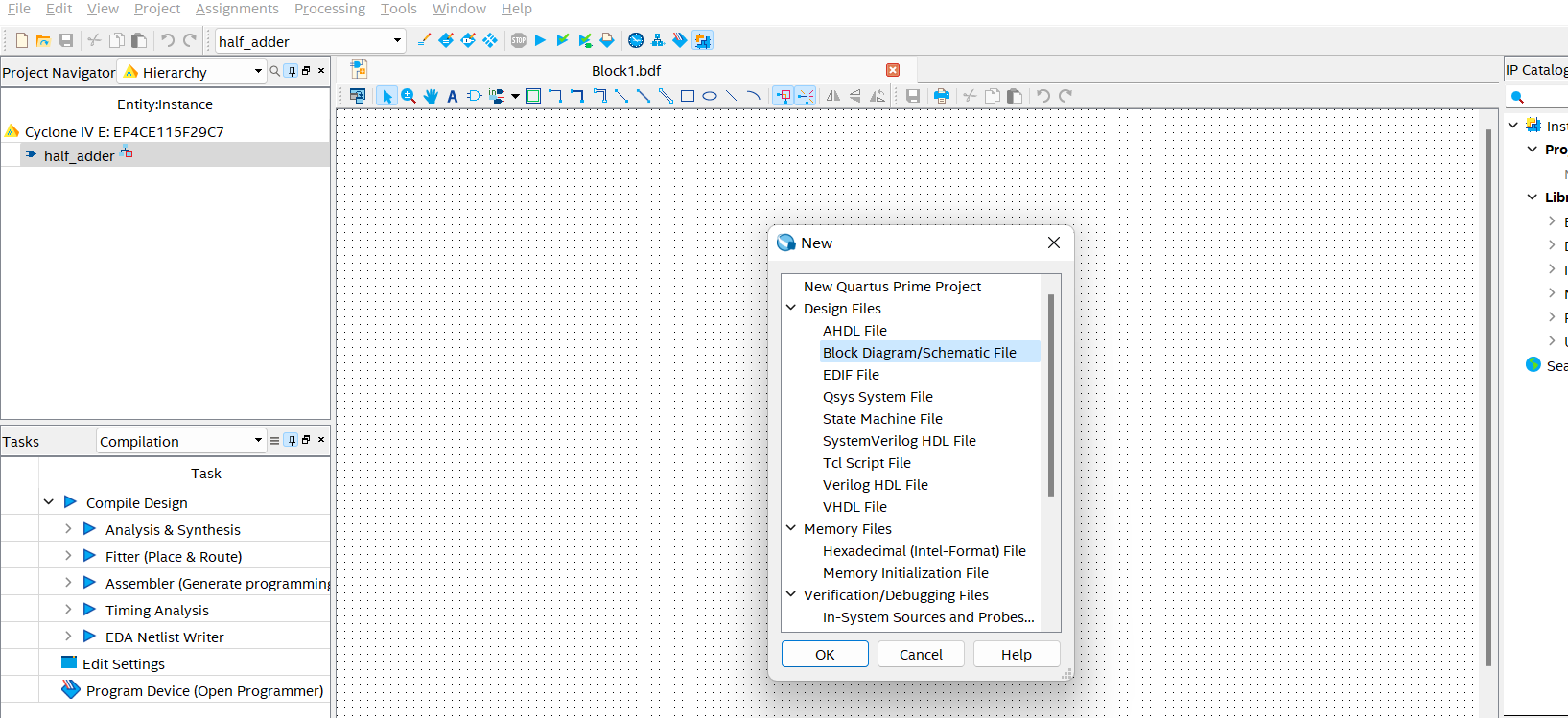Select Memory Initialization File entry
This screenshot has height=718, width=1568.
point(905,572)
